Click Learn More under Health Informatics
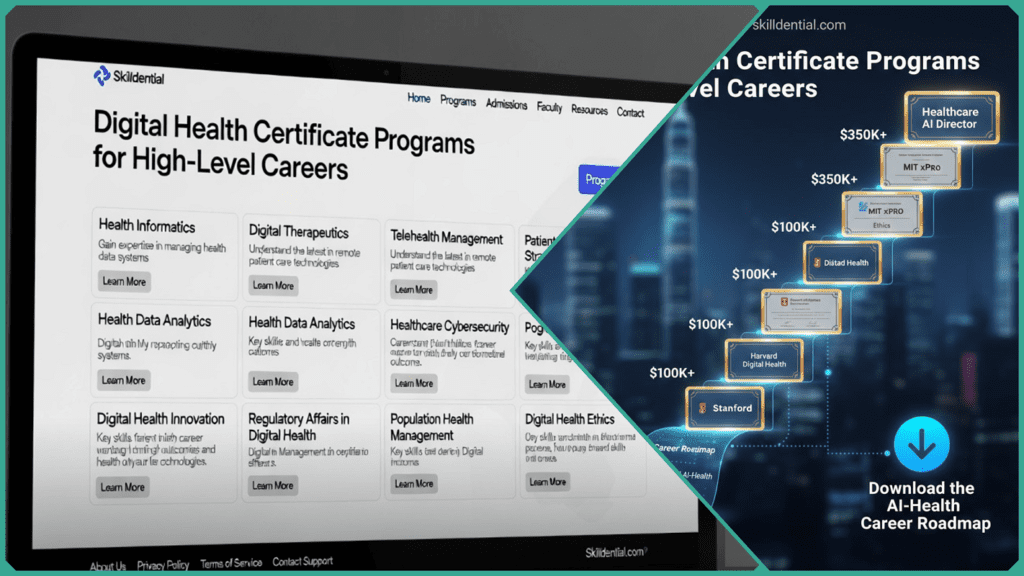This screenshot has height=576, width=1024. point(122,281)
